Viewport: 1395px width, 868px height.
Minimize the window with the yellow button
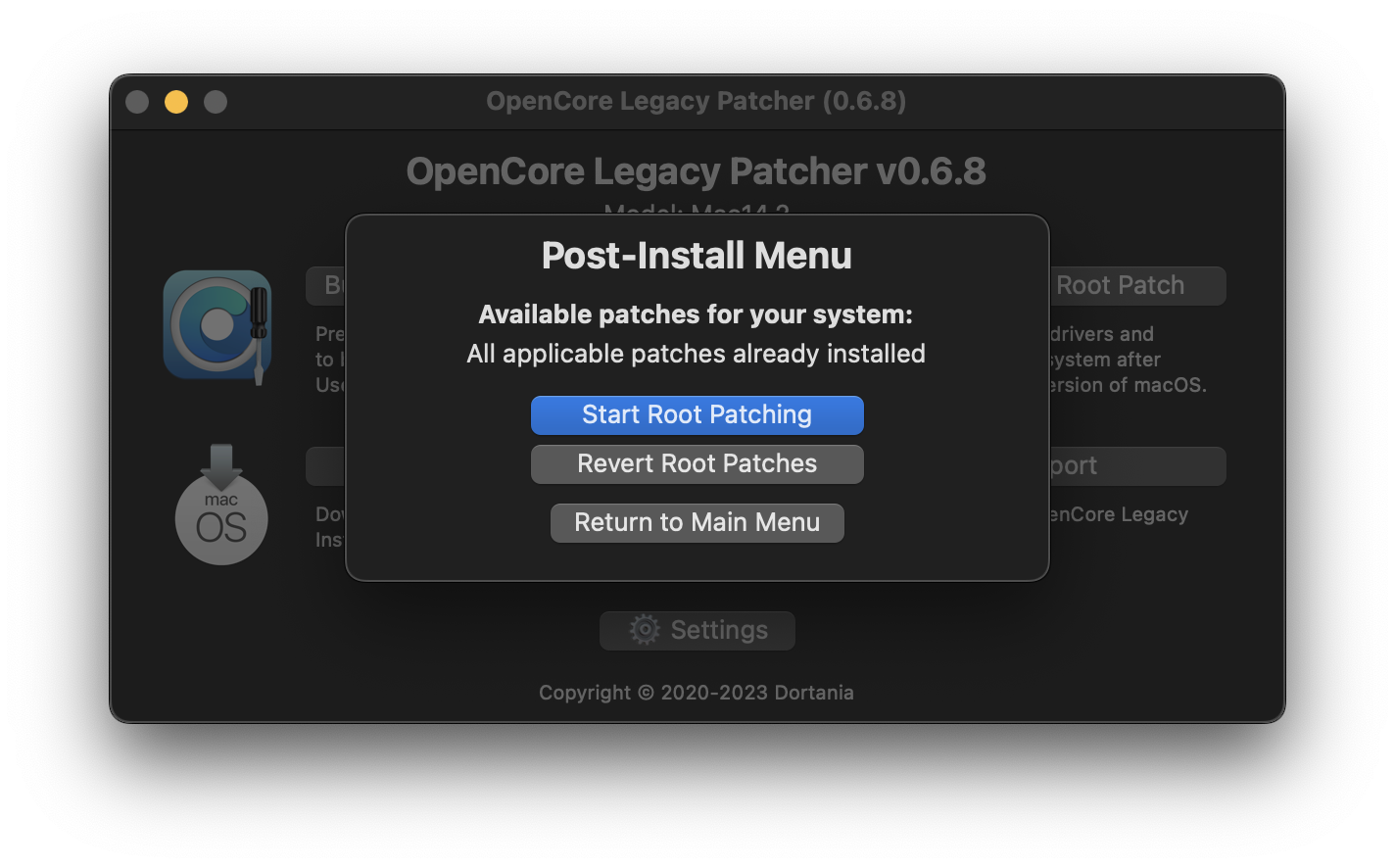(176, 102)
